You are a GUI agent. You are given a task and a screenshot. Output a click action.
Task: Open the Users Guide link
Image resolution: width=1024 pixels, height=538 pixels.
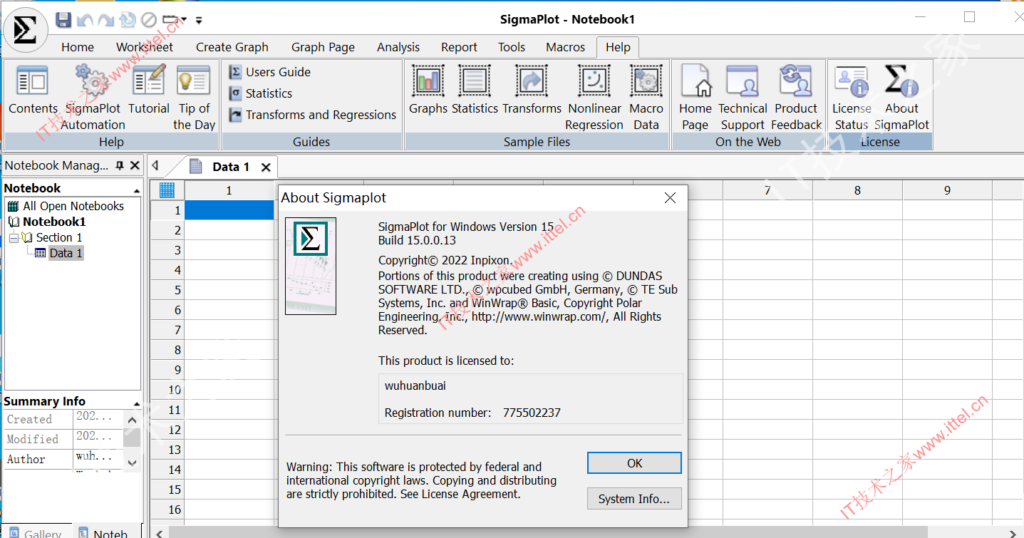[x=277, y=72]
